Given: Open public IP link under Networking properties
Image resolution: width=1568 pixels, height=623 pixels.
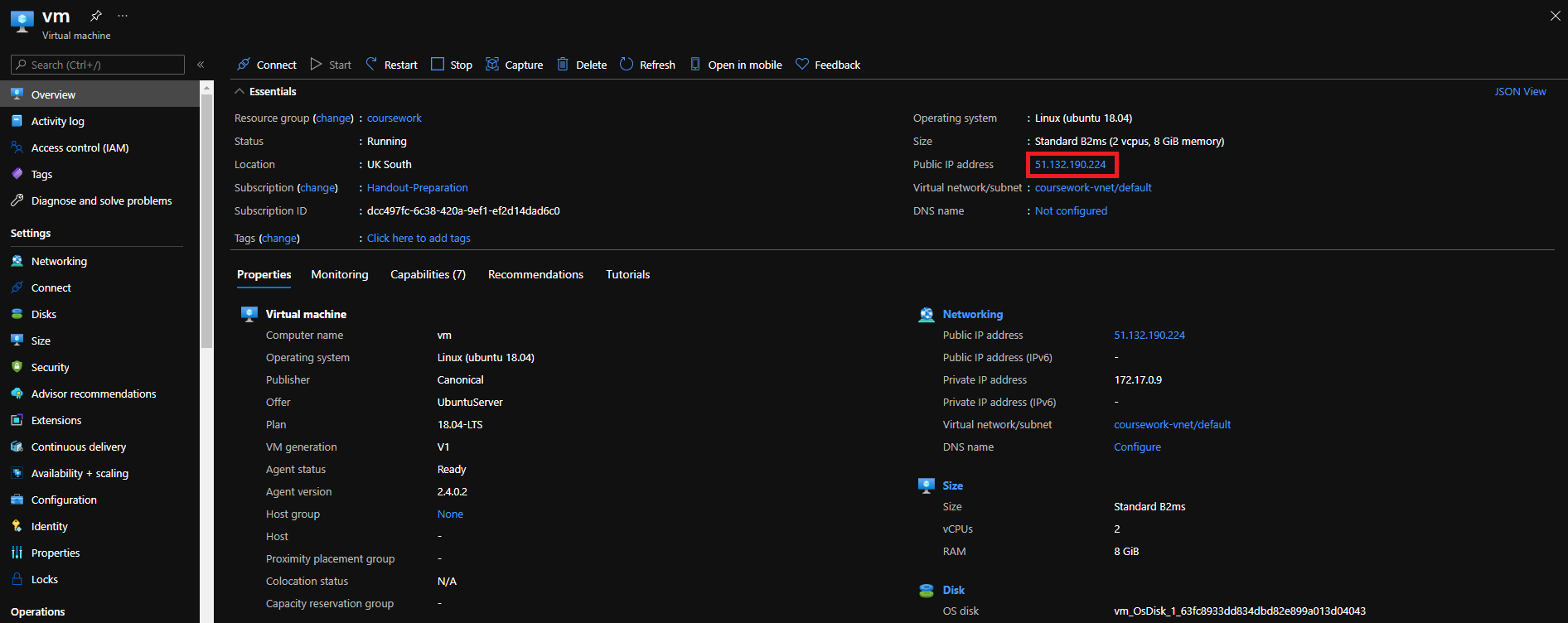Looking at the screenshot, I should (x=1149, y=336).
